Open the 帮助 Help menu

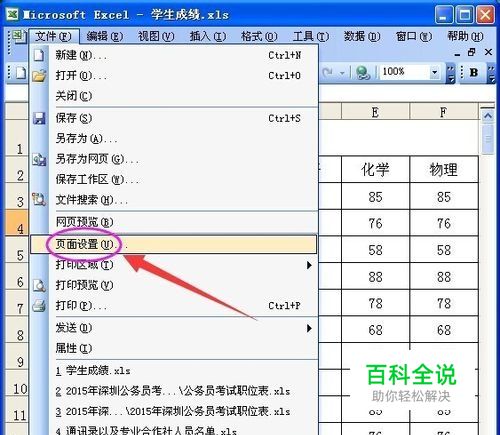coord(465,36)
